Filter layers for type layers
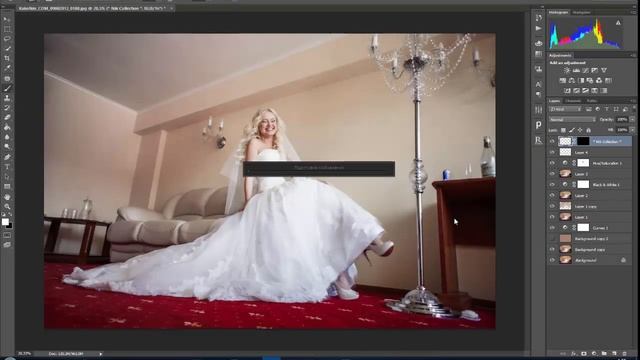This screenshot has height=360, width=640. click(607, 109)
